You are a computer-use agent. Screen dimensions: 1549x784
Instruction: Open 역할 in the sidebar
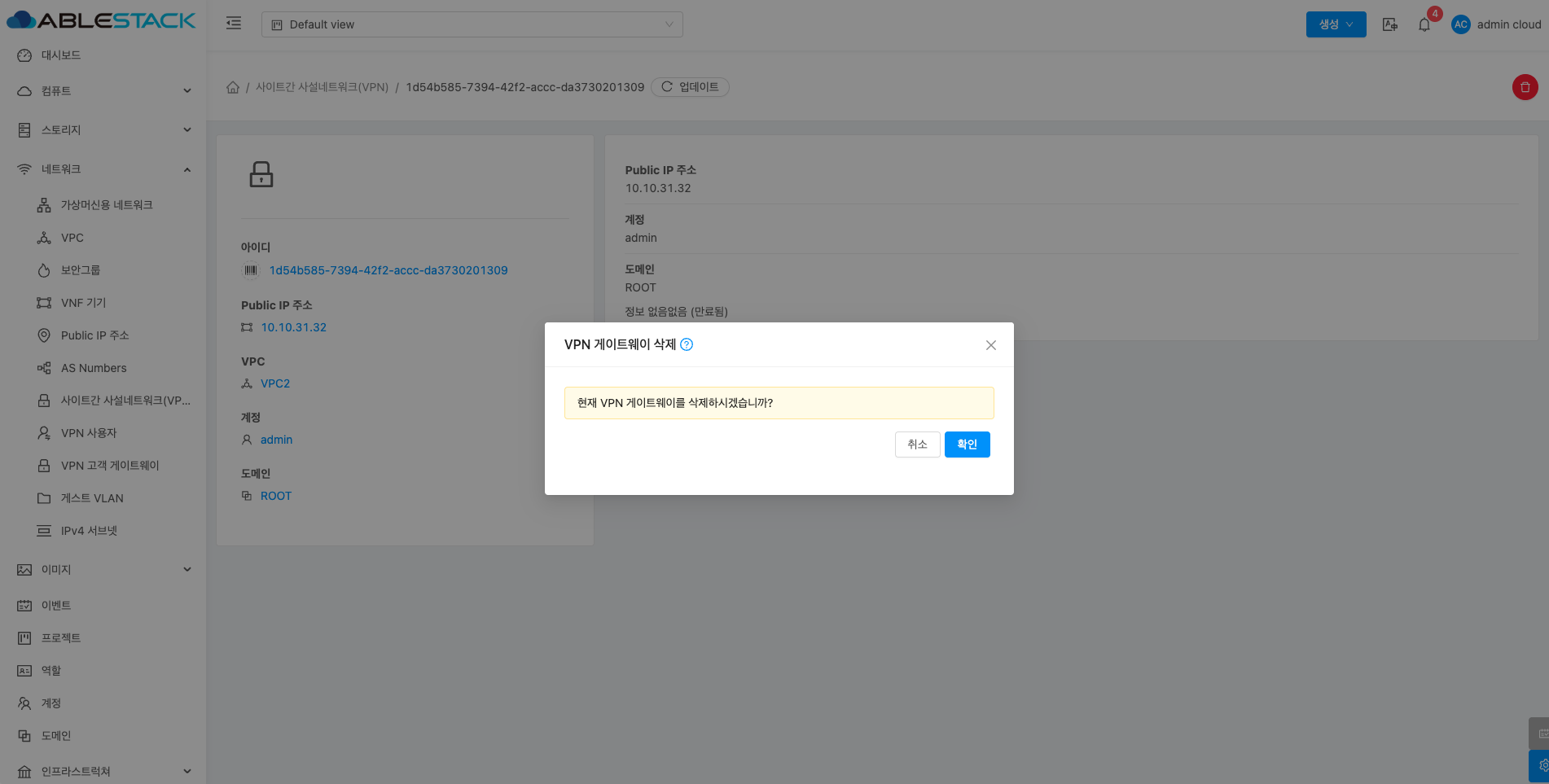pyautogui.click(x=103, y=671)
